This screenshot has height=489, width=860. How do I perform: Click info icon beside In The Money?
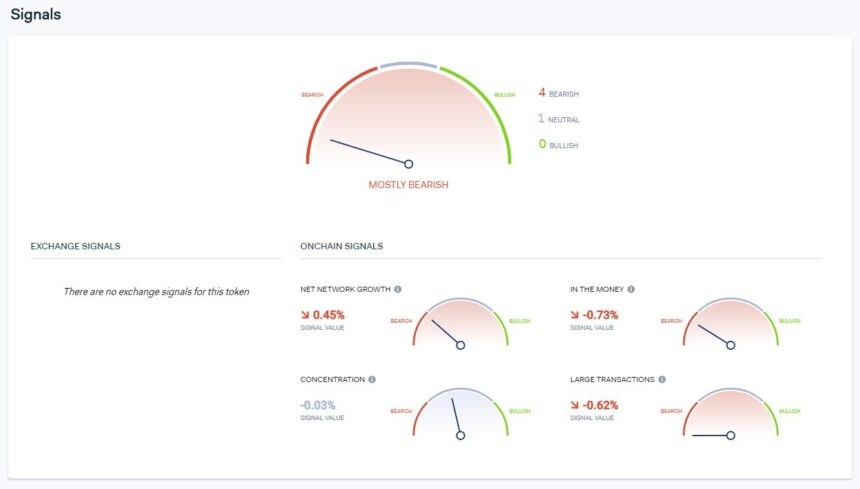631,289
